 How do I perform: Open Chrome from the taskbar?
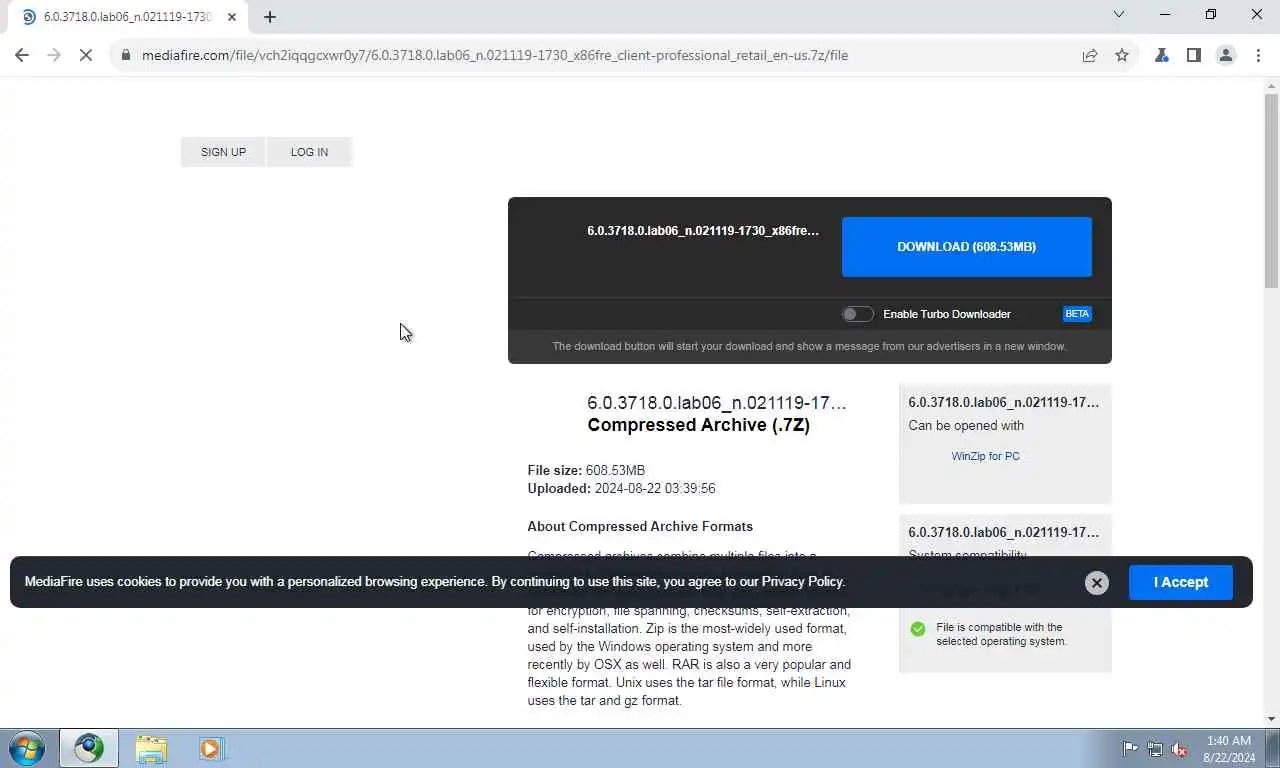pyautogui.click(x=89, y=748)
